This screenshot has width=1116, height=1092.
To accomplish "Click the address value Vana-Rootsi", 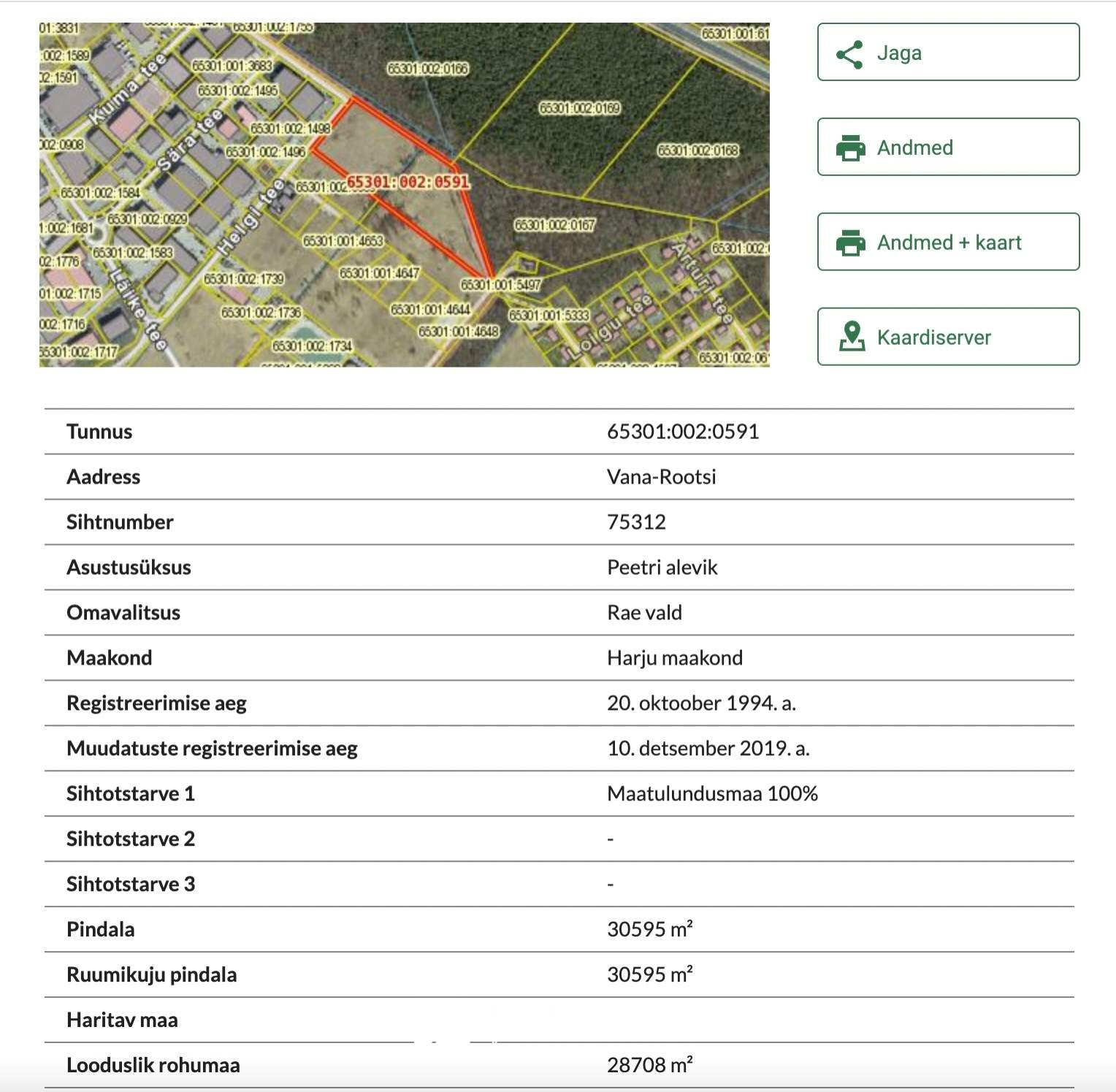I will point(661,477).
